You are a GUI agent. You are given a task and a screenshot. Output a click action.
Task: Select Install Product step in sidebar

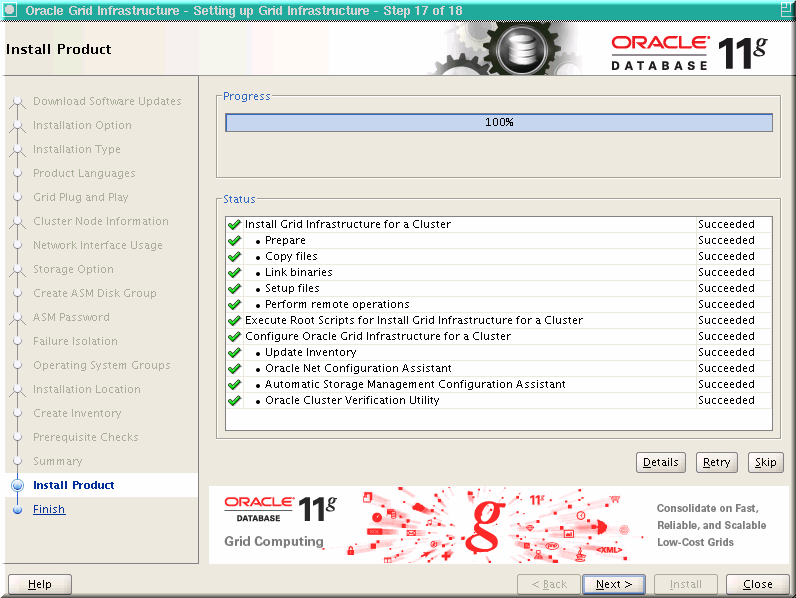[74, 485]
